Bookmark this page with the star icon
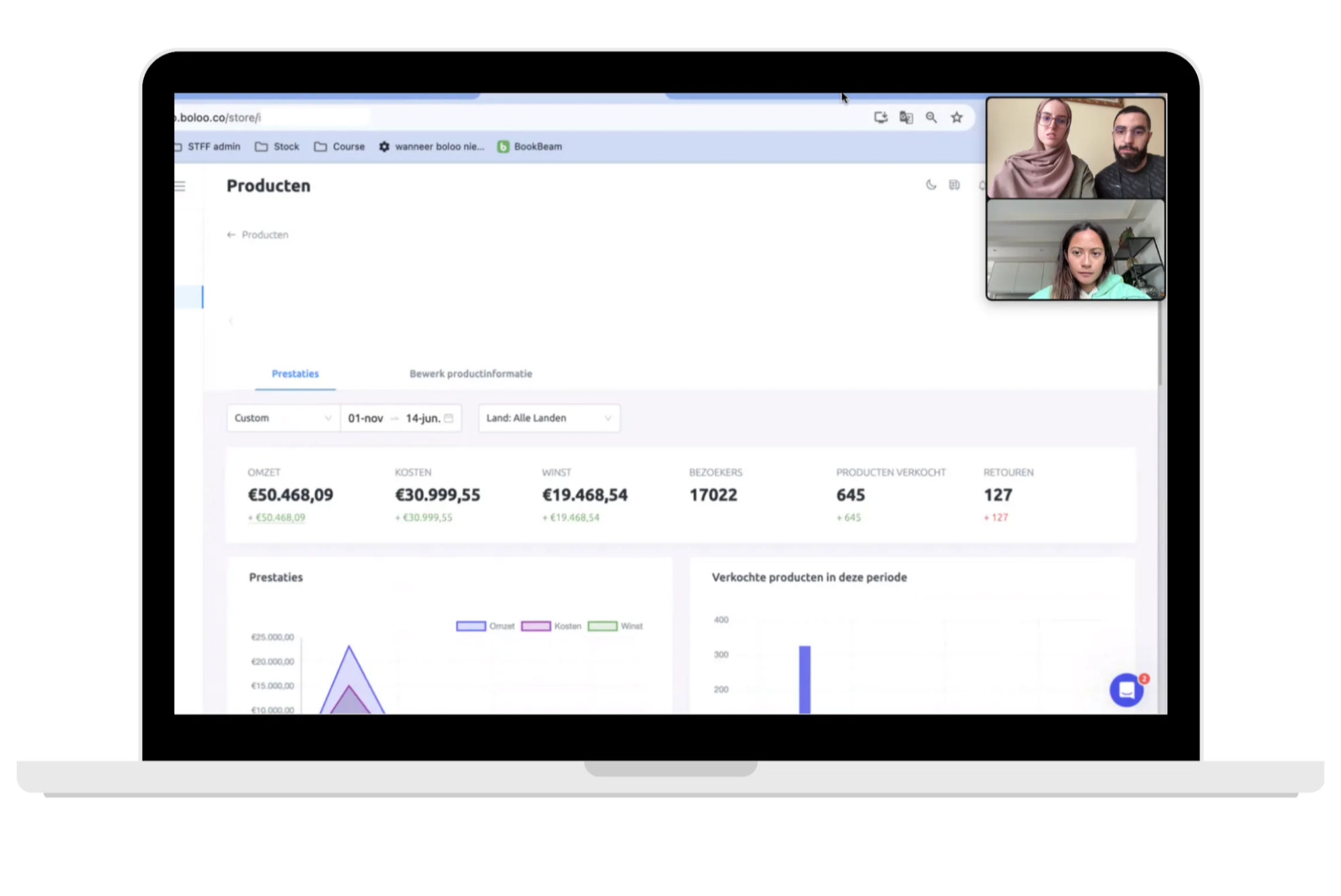 click(x=957, y=117)
